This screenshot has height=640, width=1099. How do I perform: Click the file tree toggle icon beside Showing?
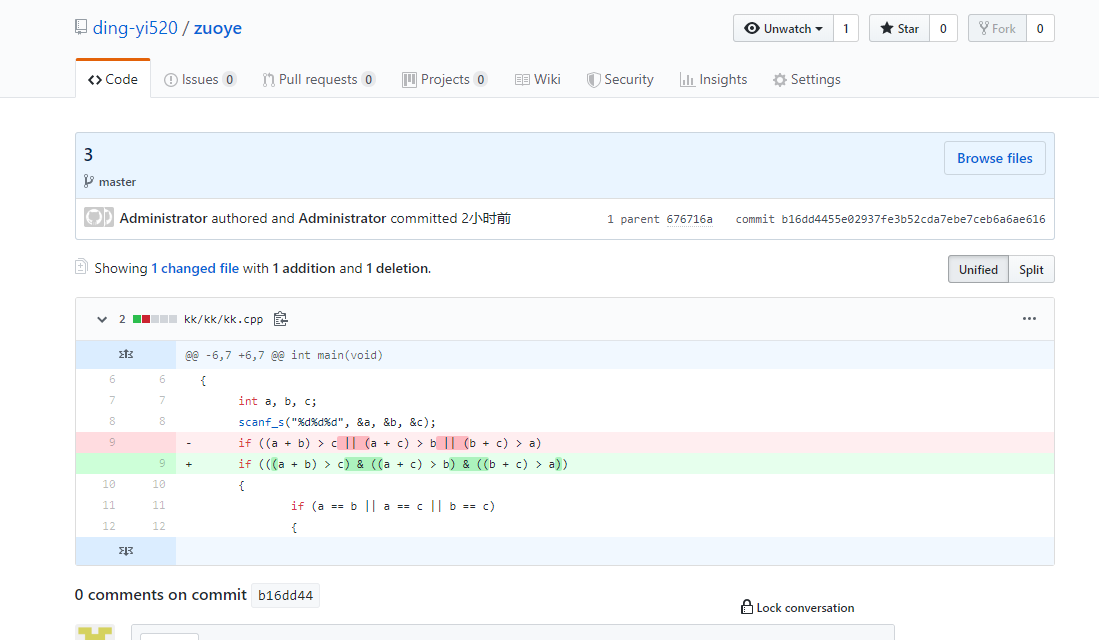[81, 267]
